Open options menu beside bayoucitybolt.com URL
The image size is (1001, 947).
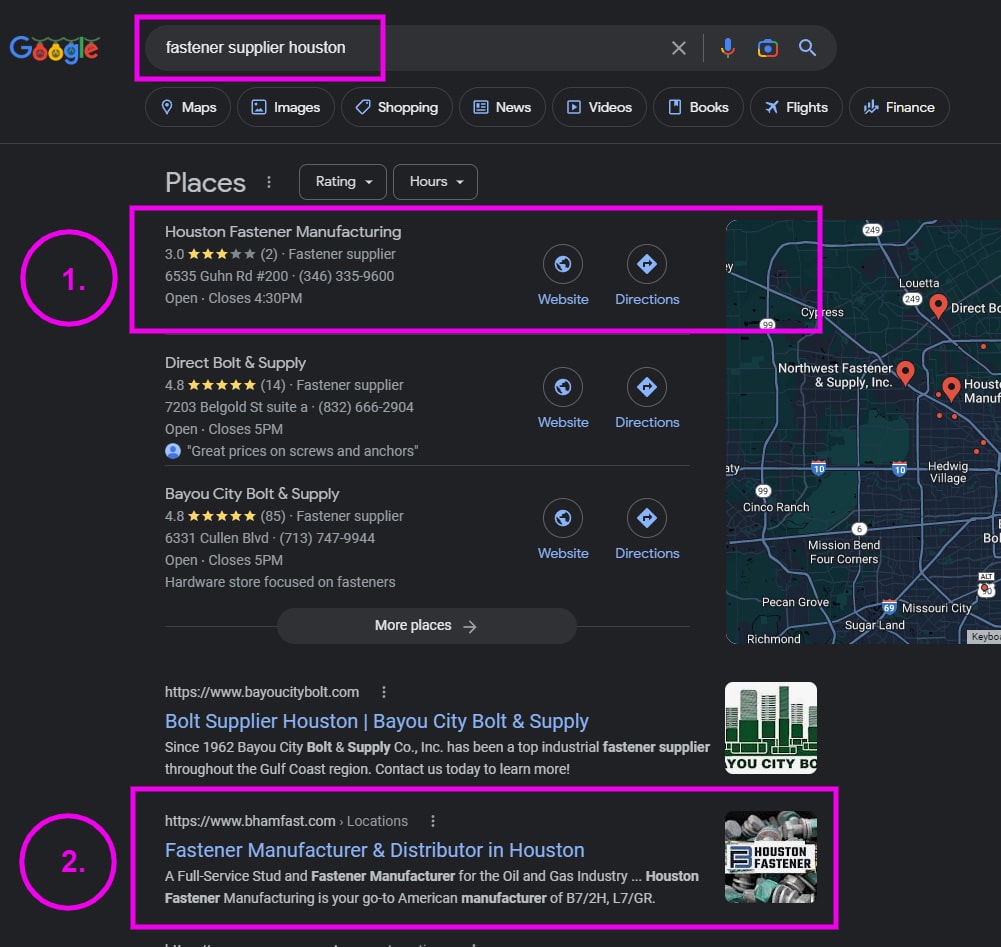pos(384,692)
